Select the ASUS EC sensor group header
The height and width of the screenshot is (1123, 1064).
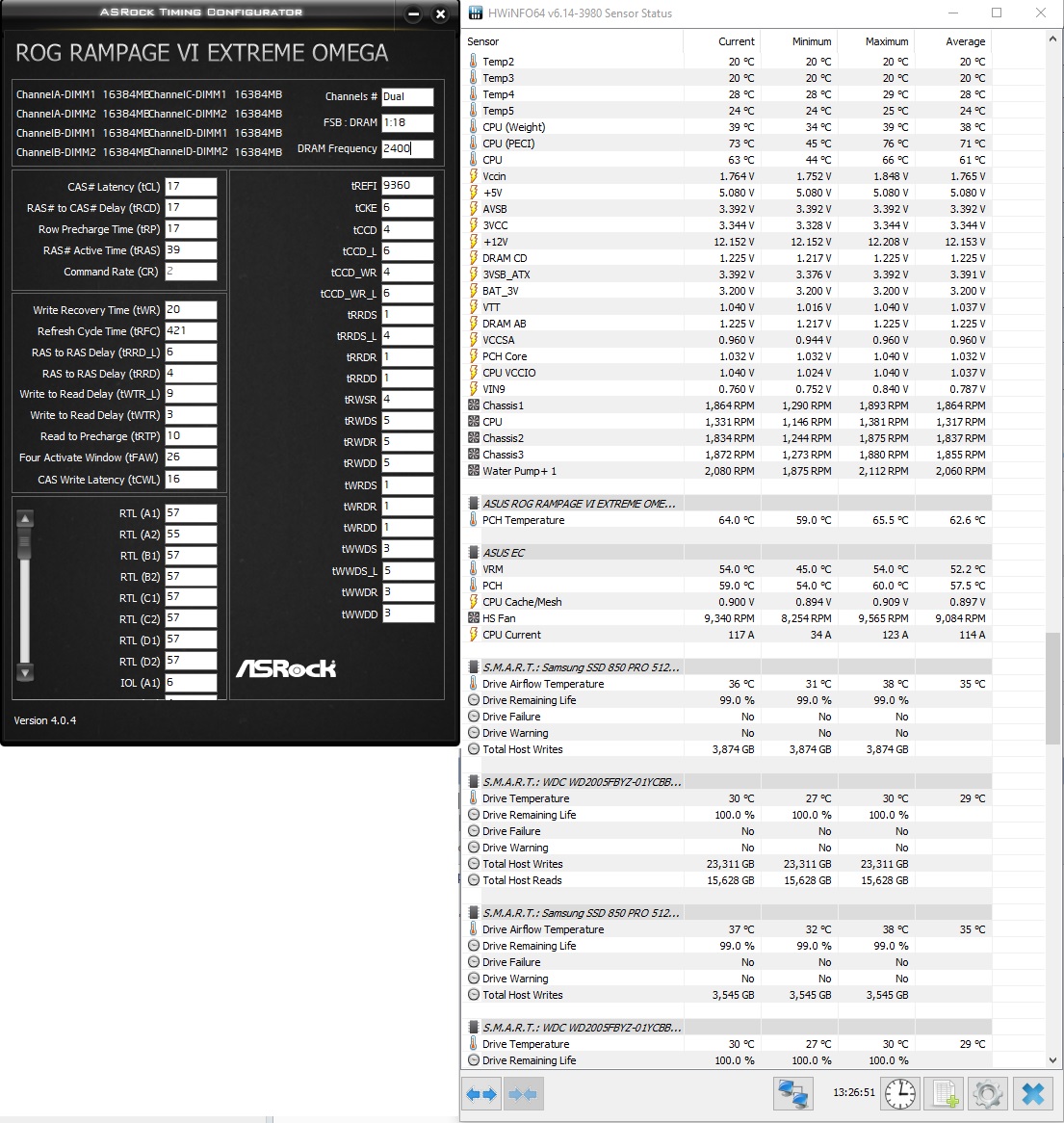(504, 553)
